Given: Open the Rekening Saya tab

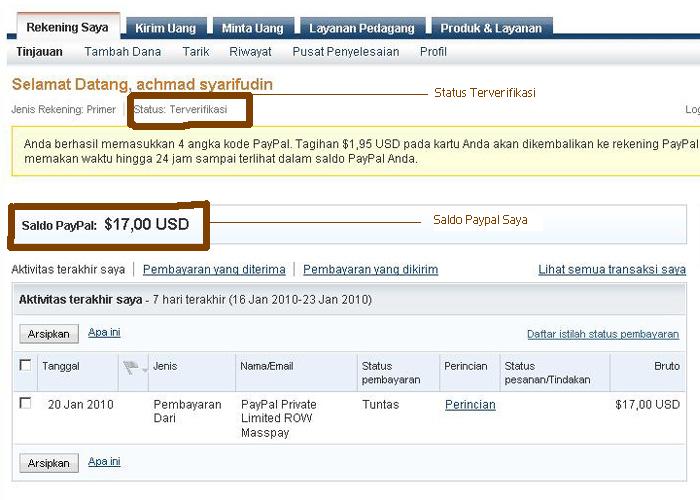Looking at the screenshot, I should [68, 27].
